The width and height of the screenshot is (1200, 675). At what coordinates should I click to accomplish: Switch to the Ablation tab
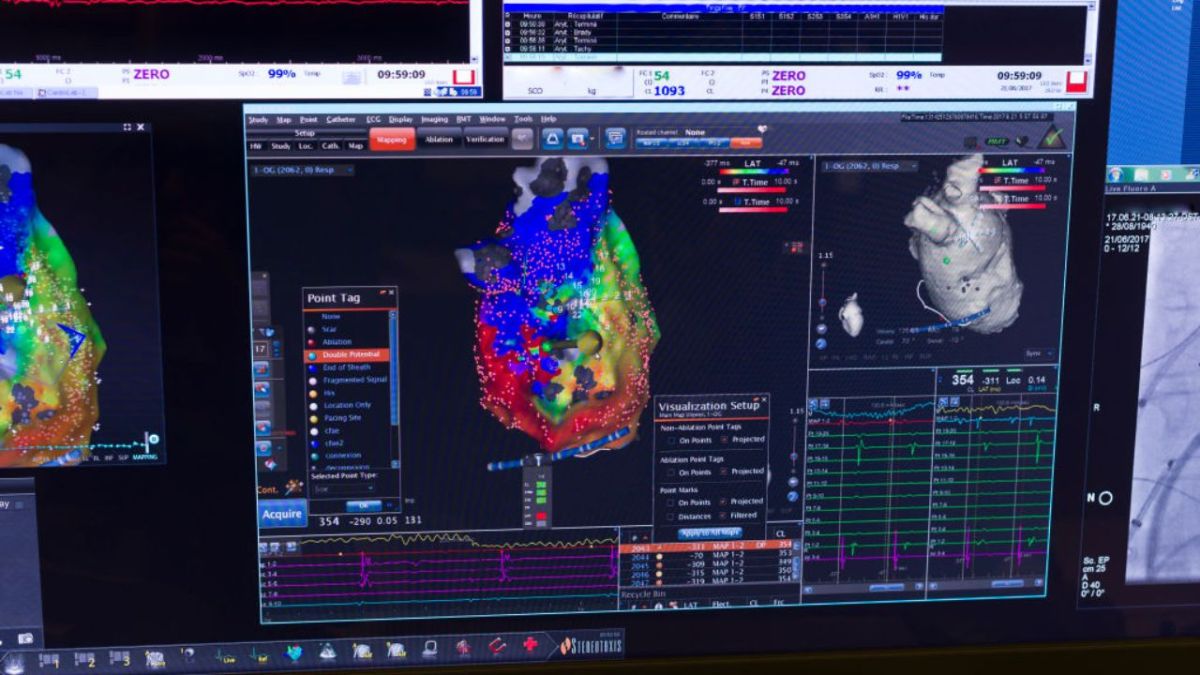[439, 140]
